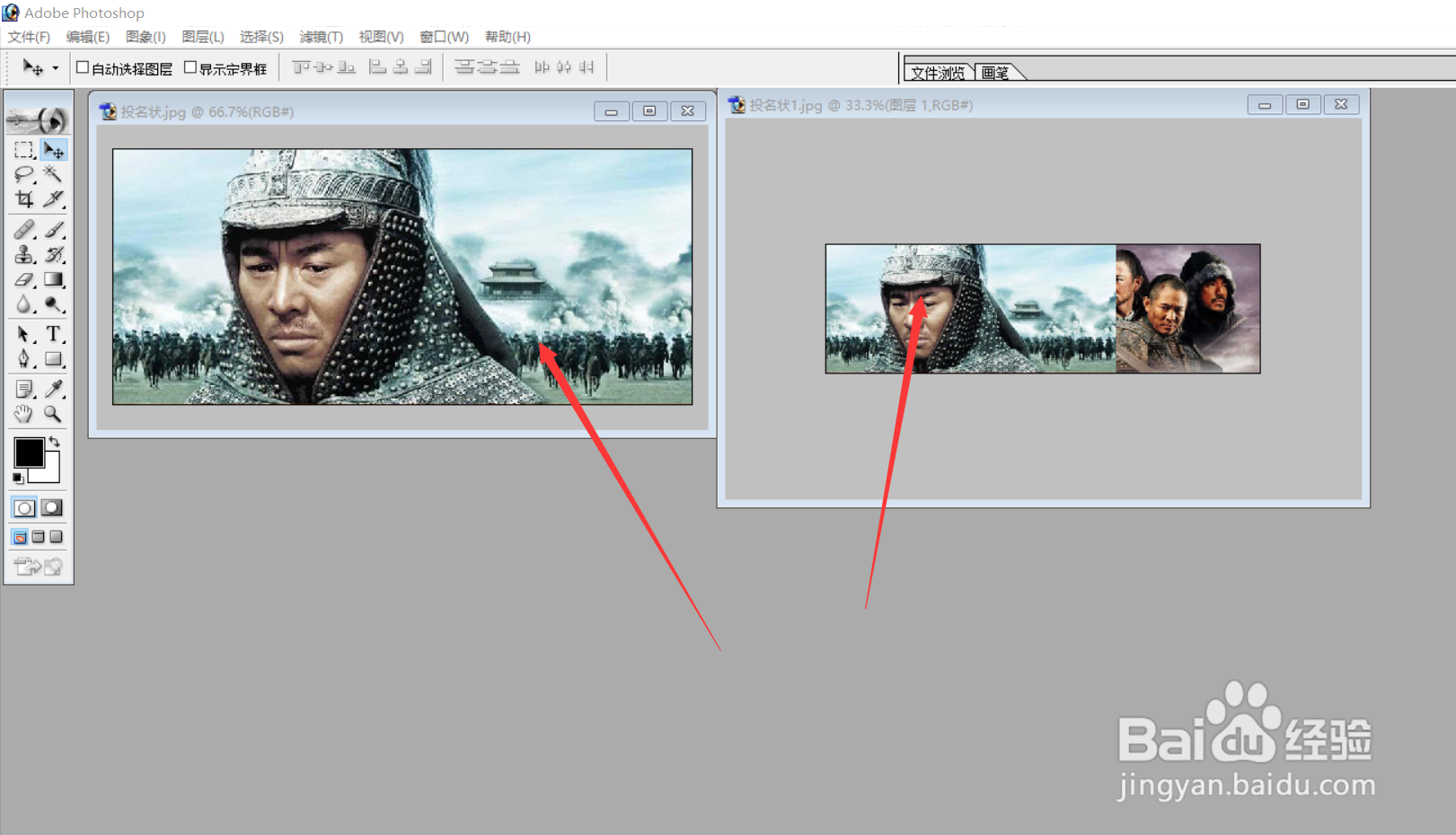
Task: Select the Lasso tool
Action: click(x=24, y=174)
